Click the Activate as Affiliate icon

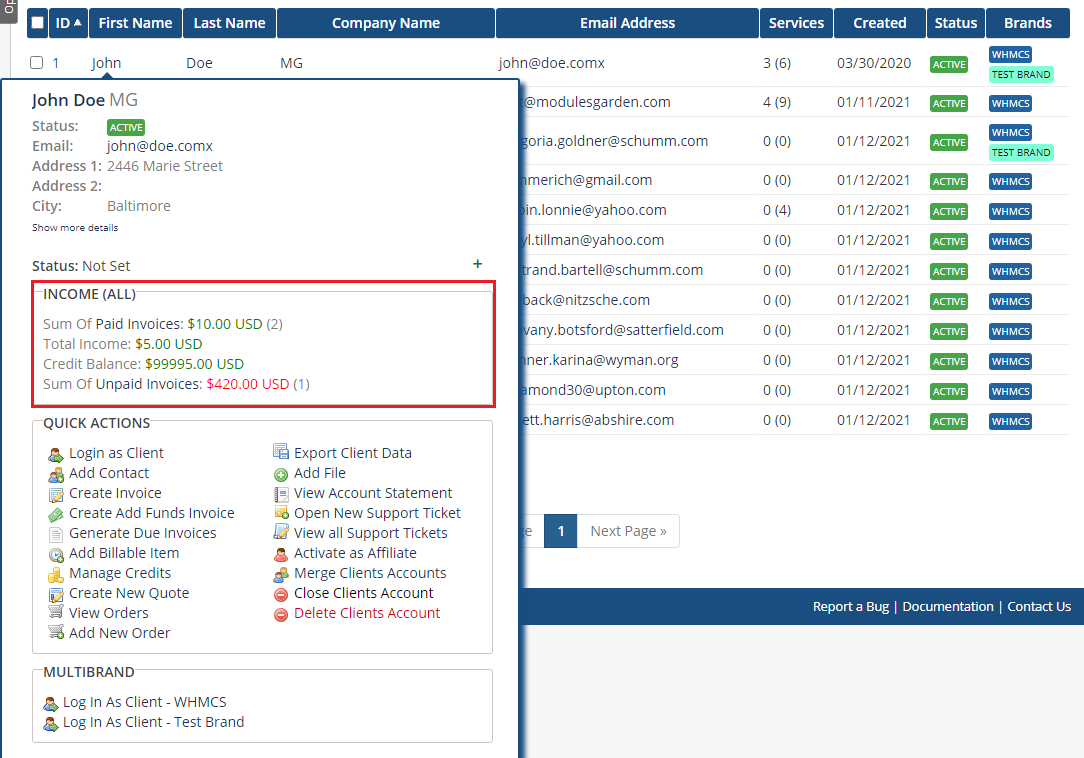(281, 555)
